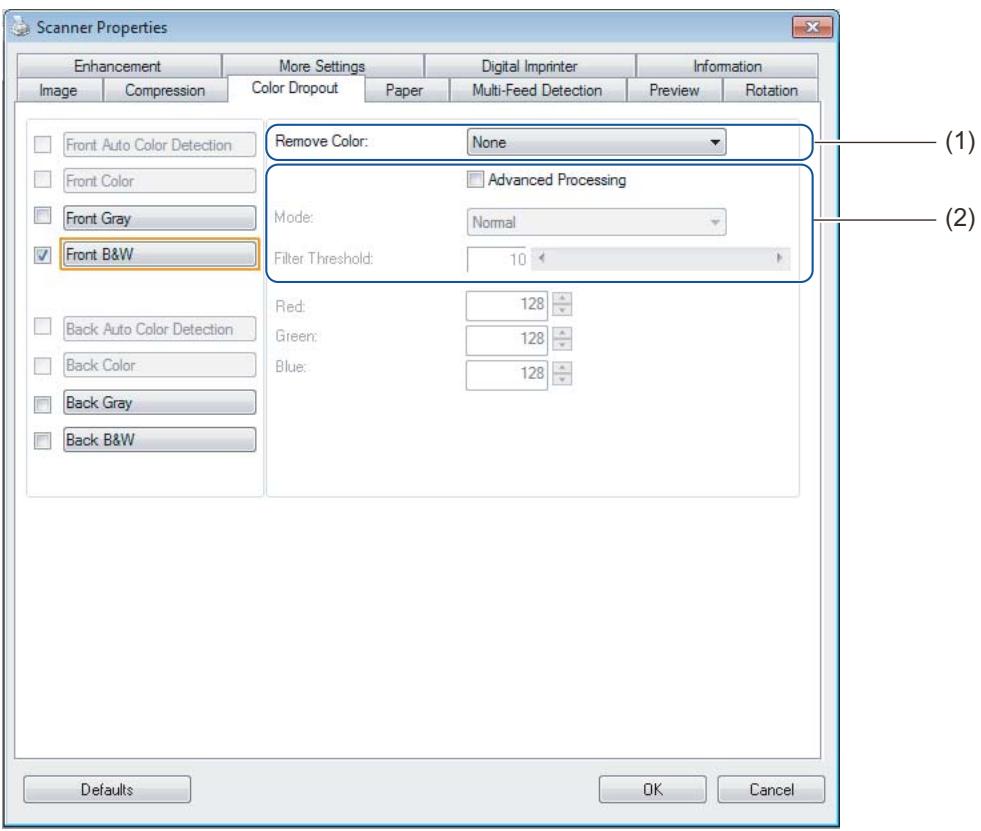Select the Front Gray button
The height and width of the screenshot is (831, 981).
tap(160, 218)
